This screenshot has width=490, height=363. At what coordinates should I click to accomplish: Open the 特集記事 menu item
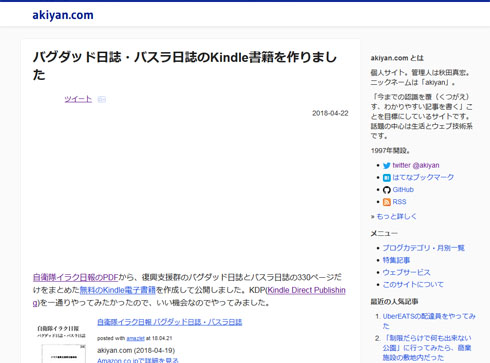click(396, 260)
